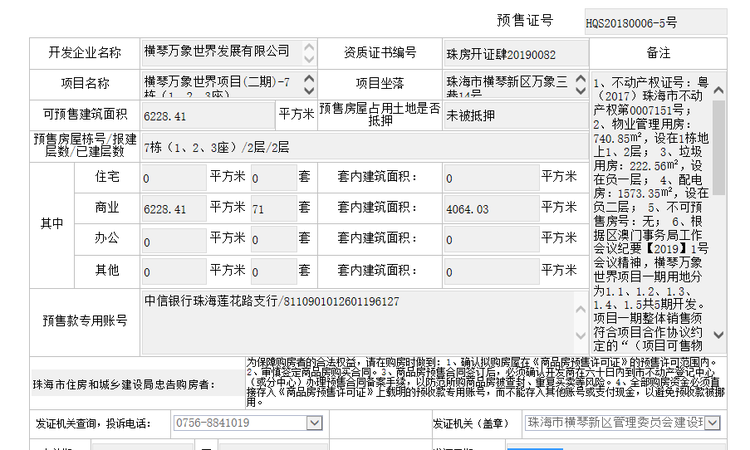Click the 项目坐落 label
Image resolution: width=750 pixels, height=450 pixels.
tap(380, 84)
